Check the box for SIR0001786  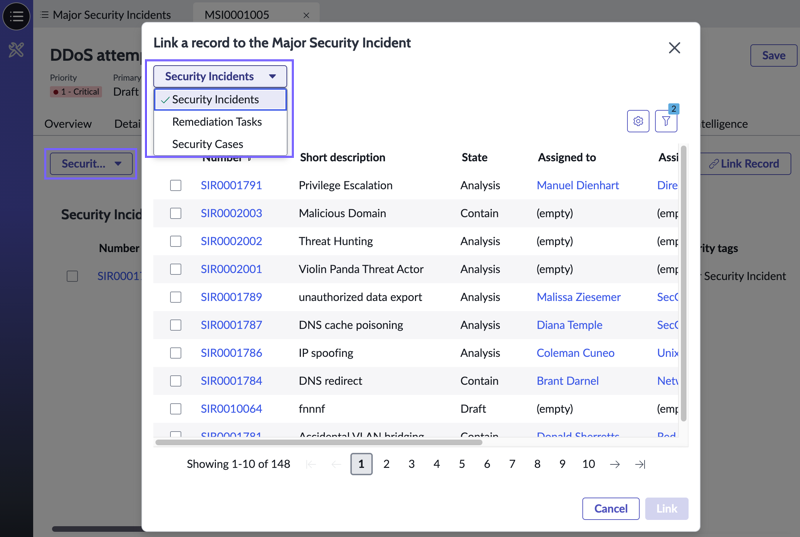pyautogui.click(x=176, y=353)
